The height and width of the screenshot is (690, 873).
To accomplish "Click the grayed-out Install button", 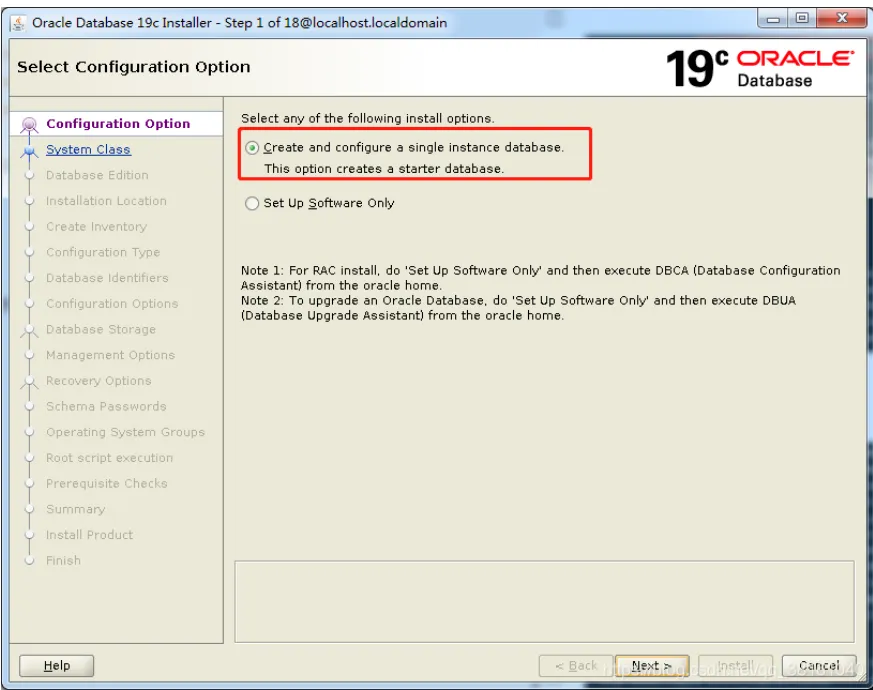I will (x=735, y=665).
